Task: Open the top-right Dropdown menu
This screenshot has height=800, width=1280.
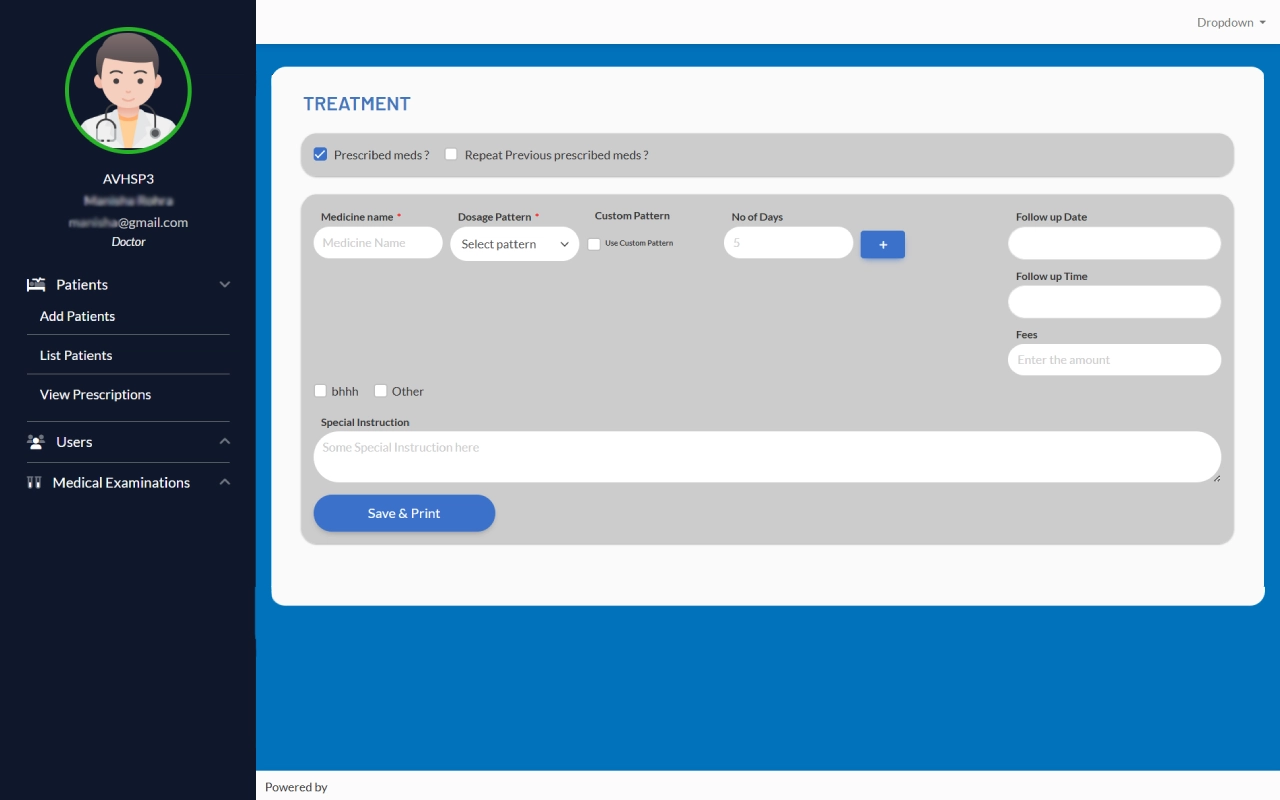Action: coord(1230,22)
